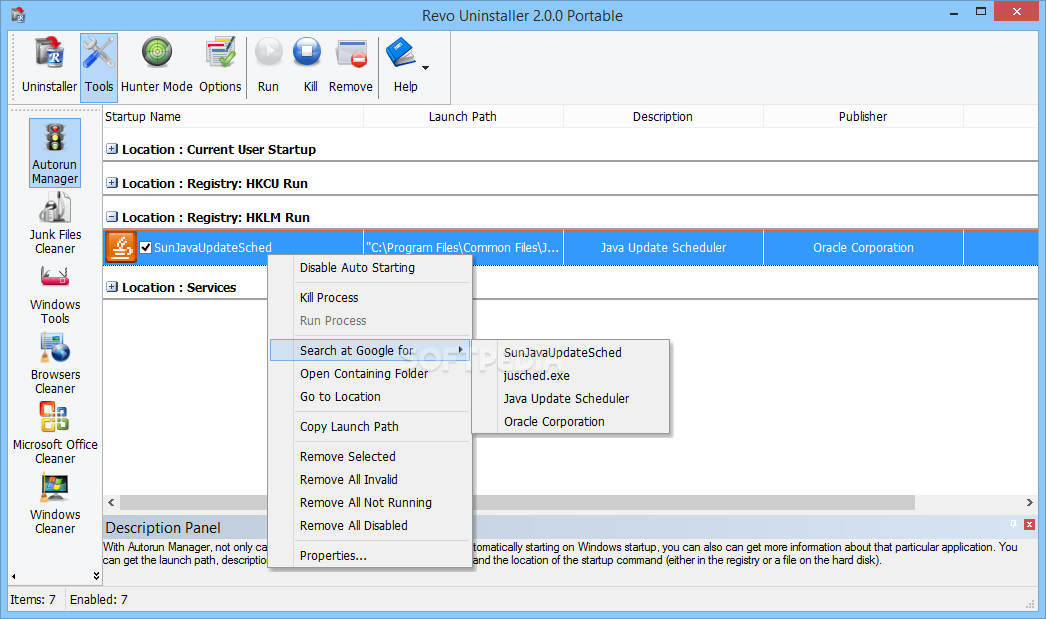Expand Location: Registry HKCU Run

112,183
